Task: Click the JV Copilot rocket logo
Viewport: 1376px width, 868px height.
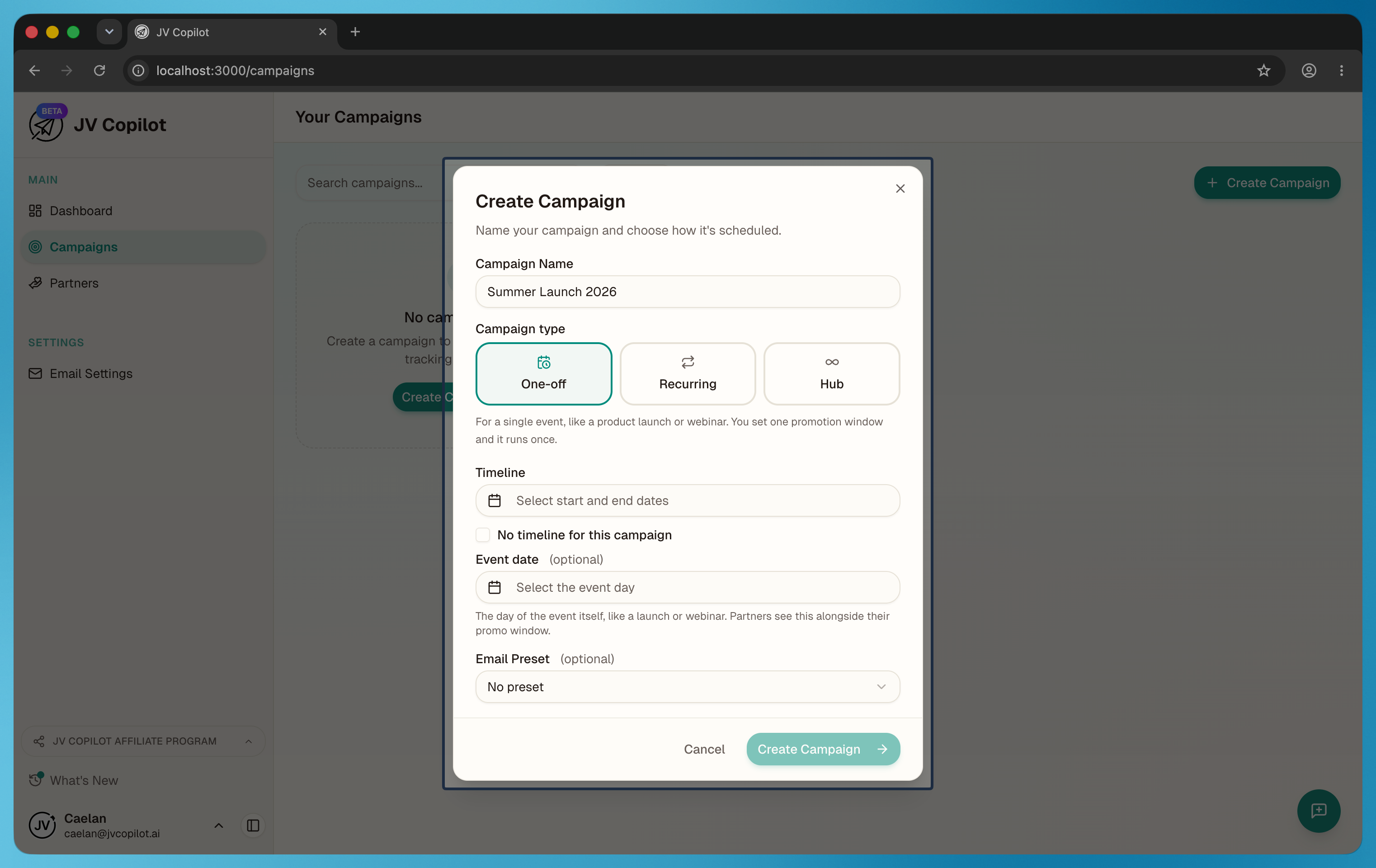Action: (x=46, y=126)
